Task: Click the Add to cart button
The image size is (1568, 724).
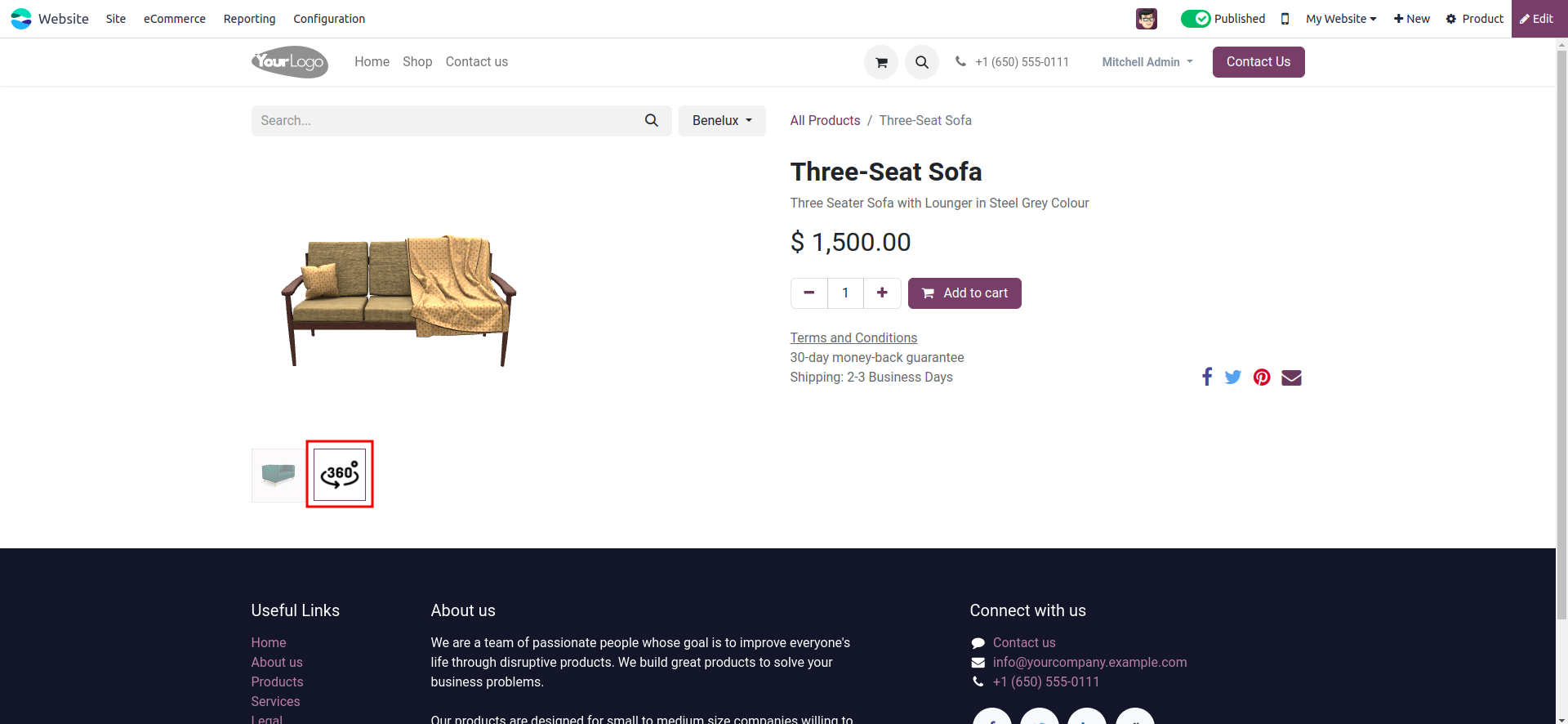Action: [964, 293]
